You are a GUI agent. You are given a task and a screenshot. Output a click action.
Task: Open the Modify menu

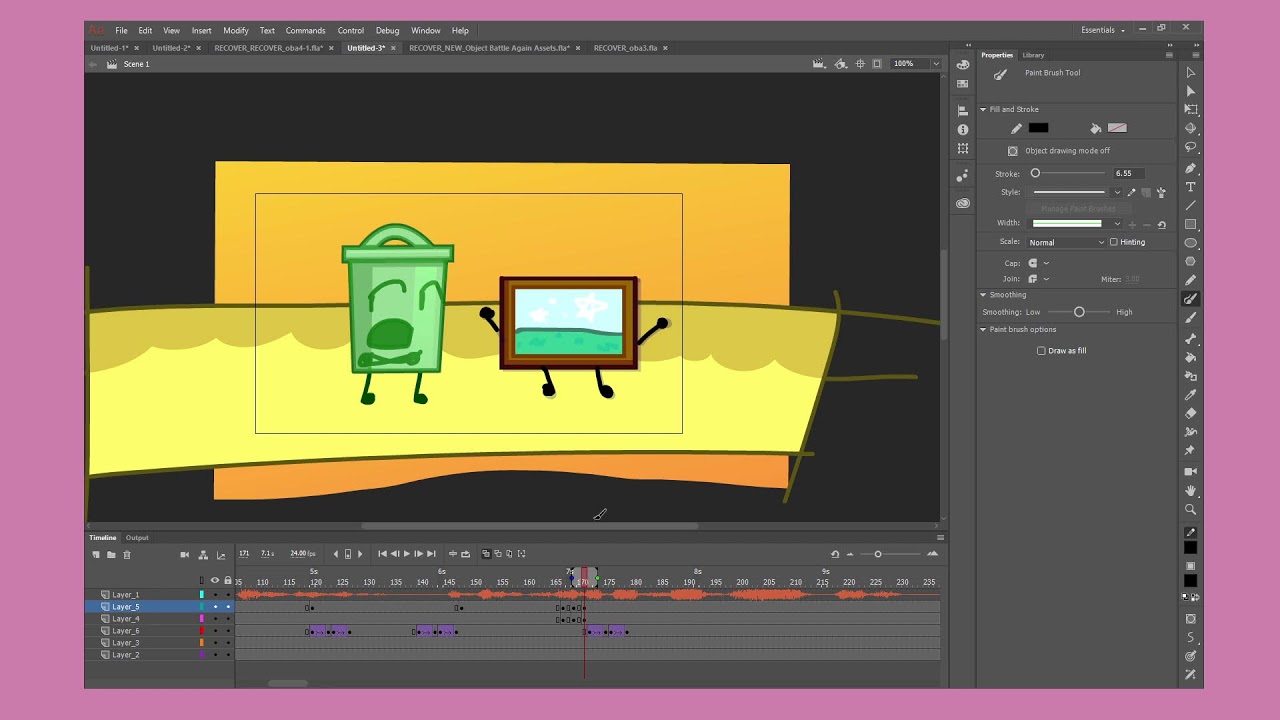click(x=236, y=31)
